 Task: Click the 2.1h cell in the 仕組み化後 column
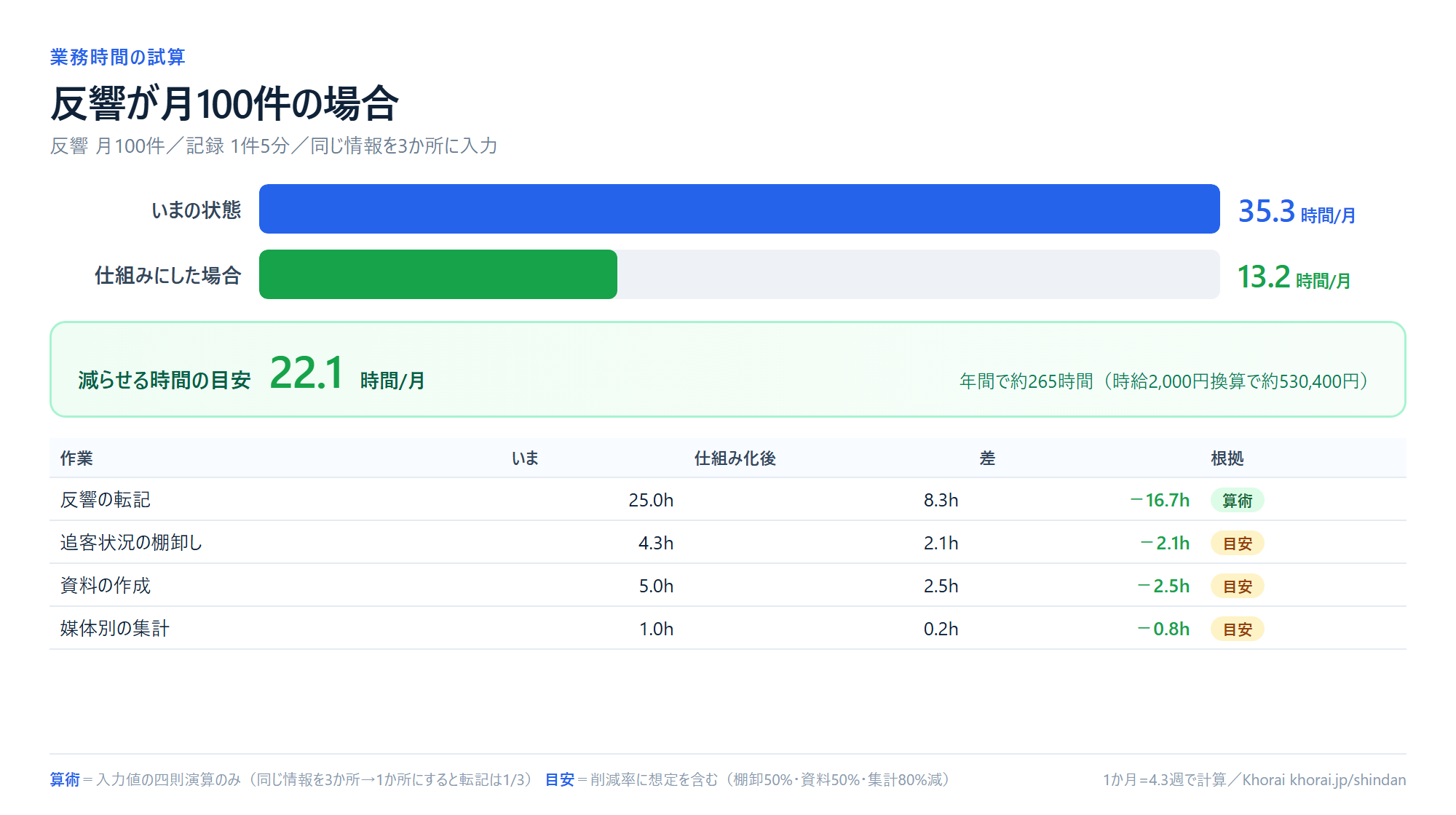941,543
